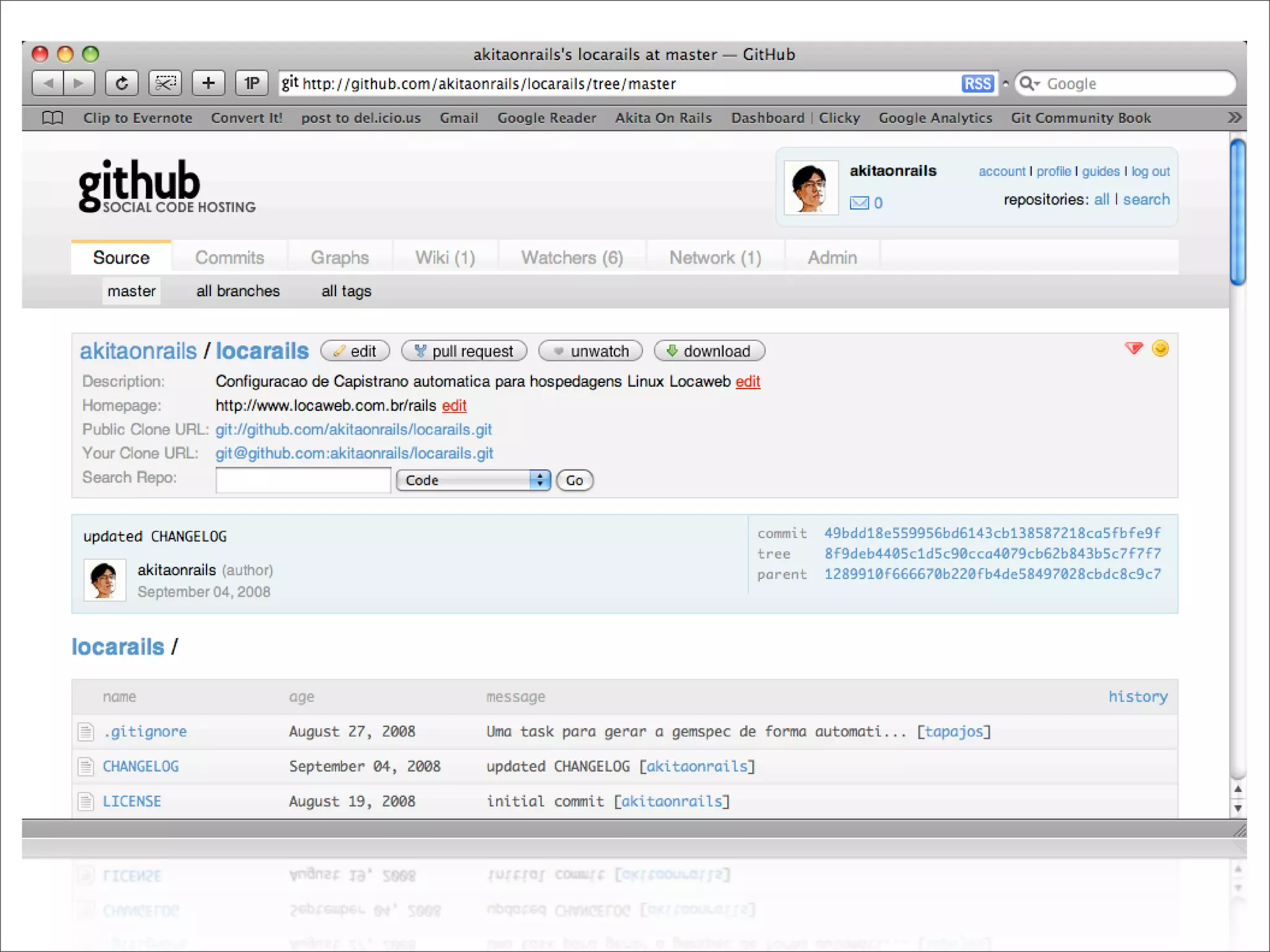1270x952 pixels.
Task: Open the CHANGELOG file
Action: 141,767
